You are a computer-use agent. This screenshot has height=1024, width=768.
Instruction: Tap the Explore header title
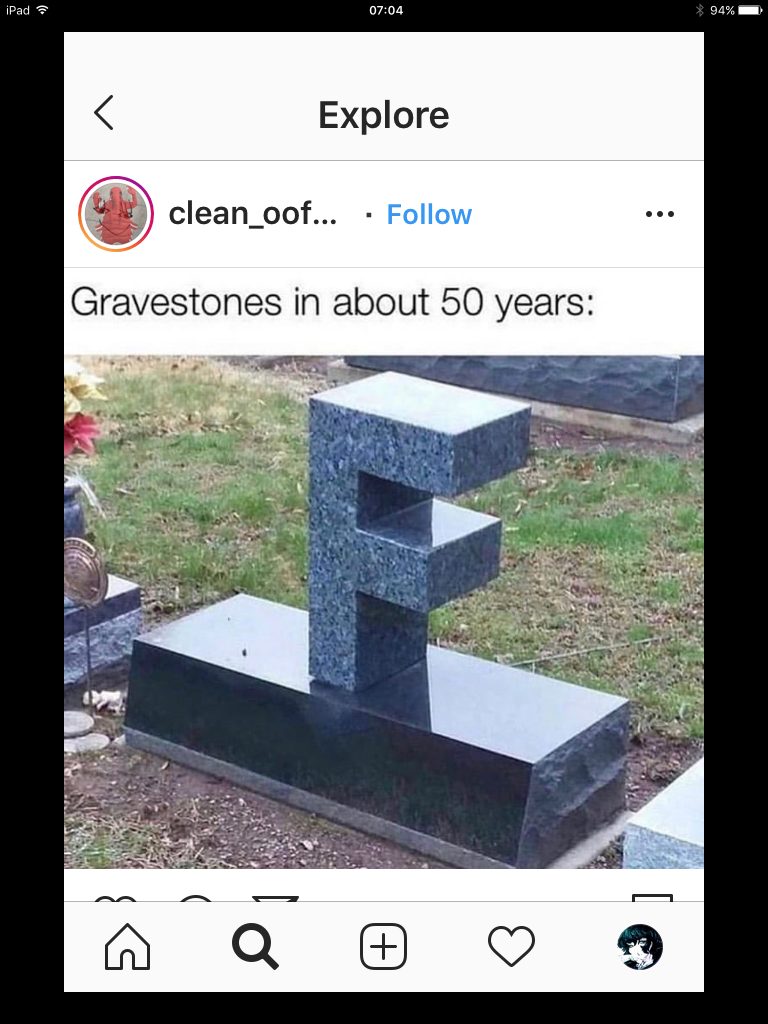[384, 115]
